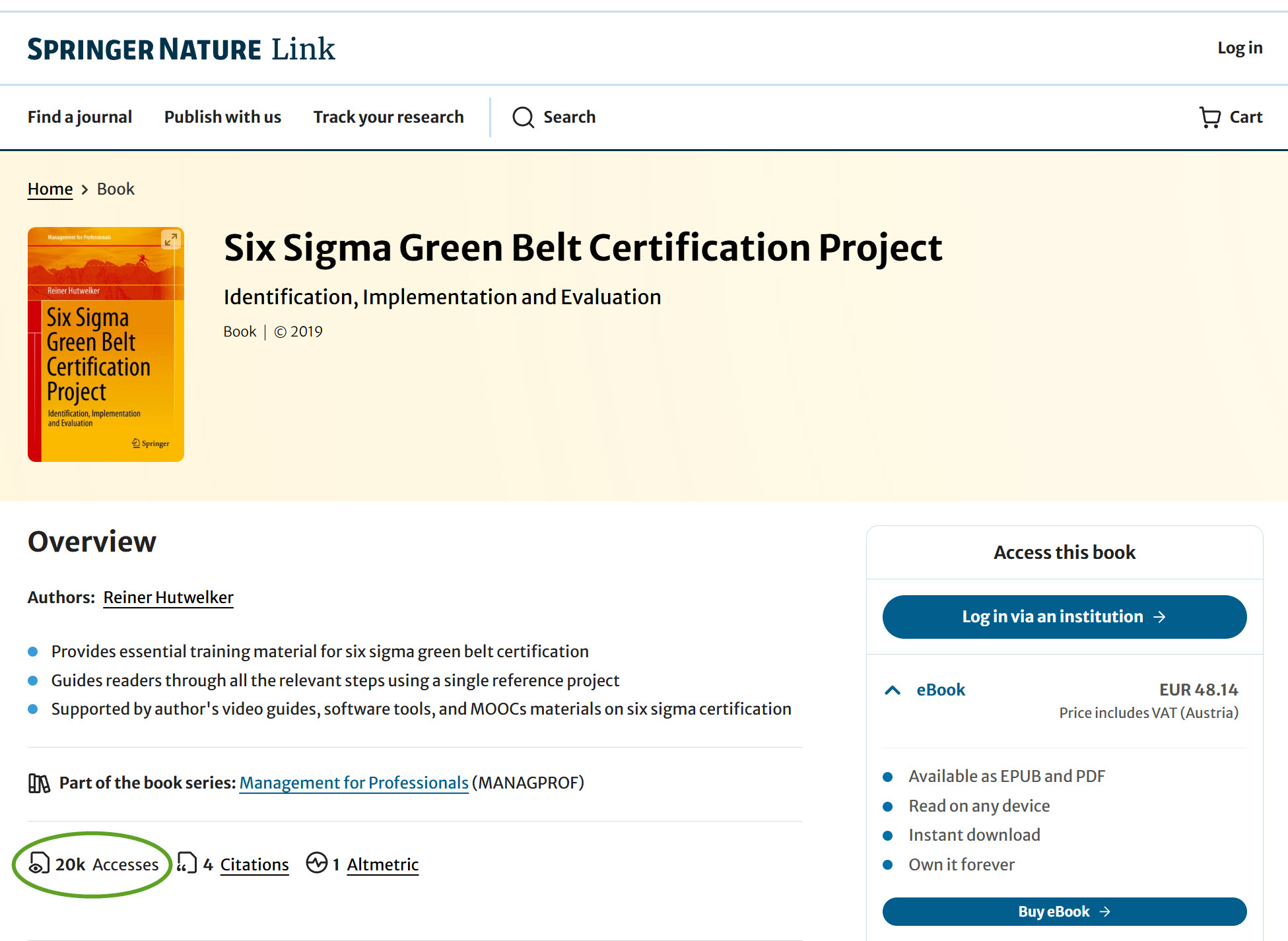Click arrow on Buy eBook button
The width and height of the screenshot is (1288, 941).
[1105, 911]
